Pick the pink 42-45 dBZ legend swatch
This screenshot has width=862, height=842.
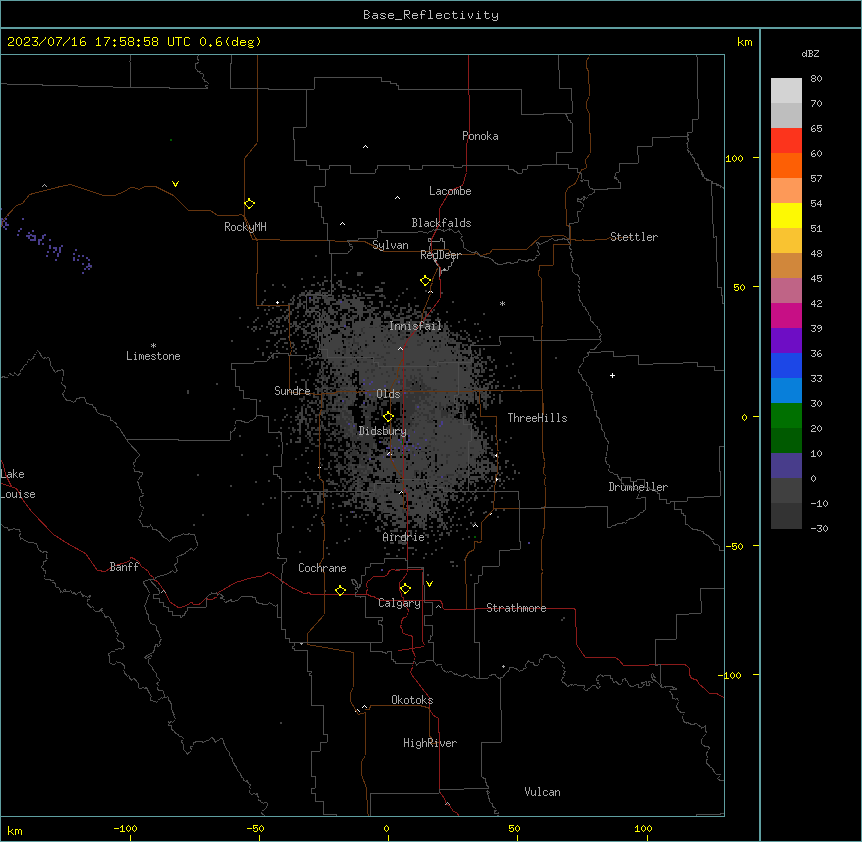(786, 291)
